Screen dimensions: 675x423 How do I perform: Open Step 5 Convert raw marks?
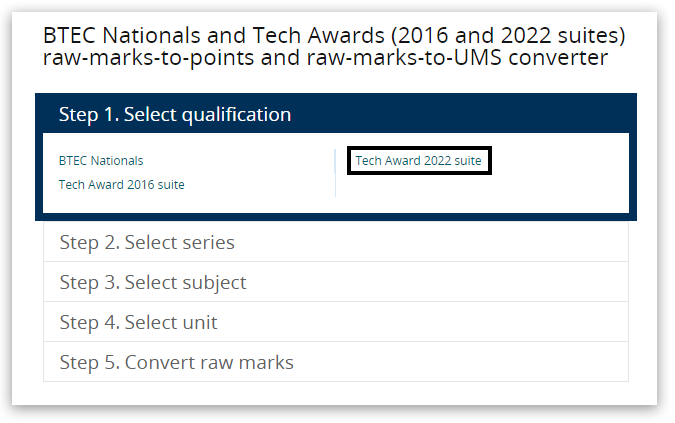(x=176, y=362)
